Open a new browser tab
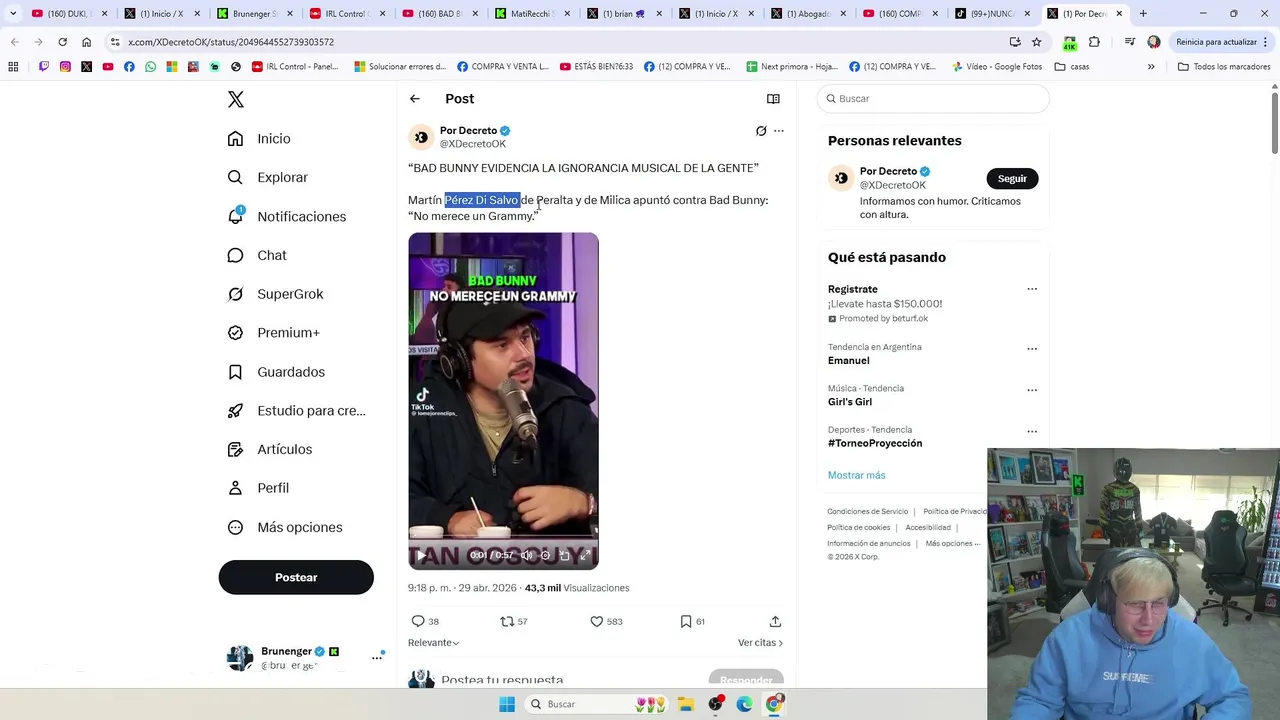The height and width of the screenshot is (720, 1280). 1143,14
